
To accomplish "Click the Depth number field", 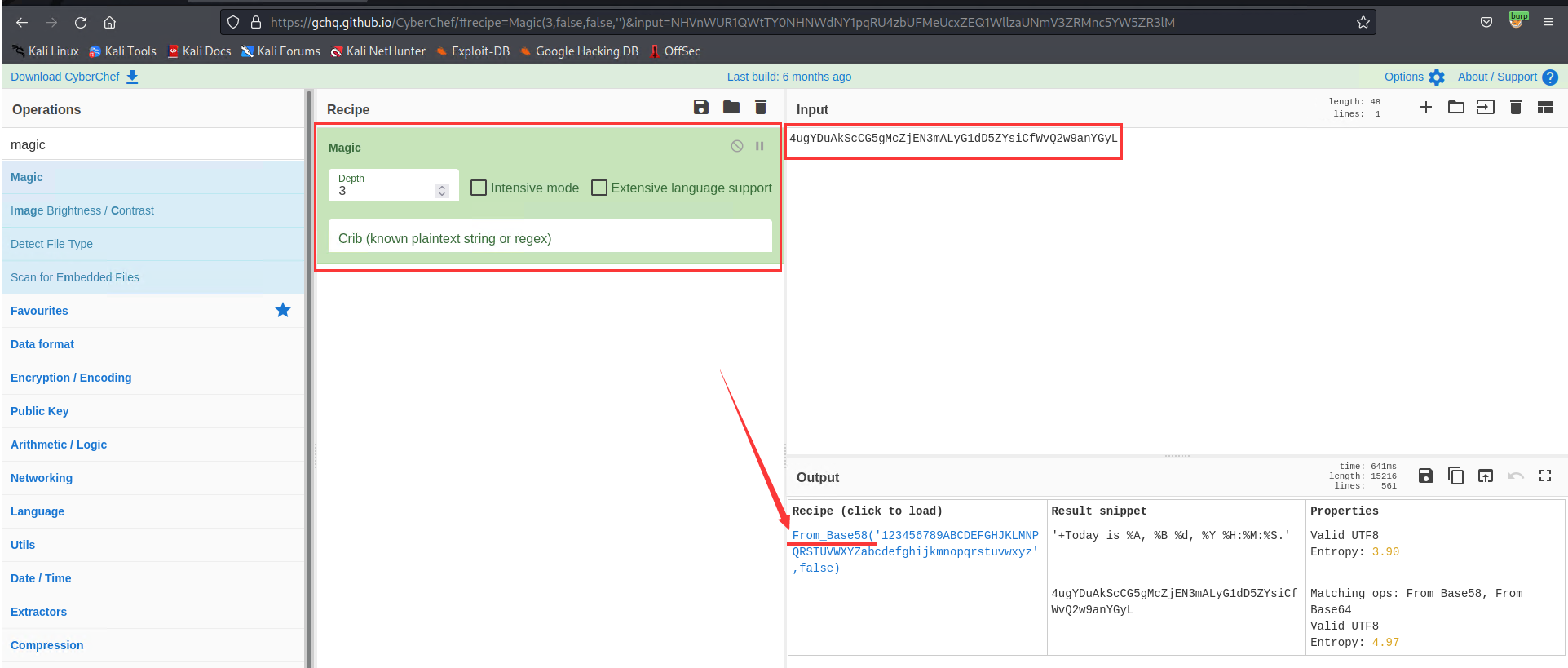I will tap(394, 185).
